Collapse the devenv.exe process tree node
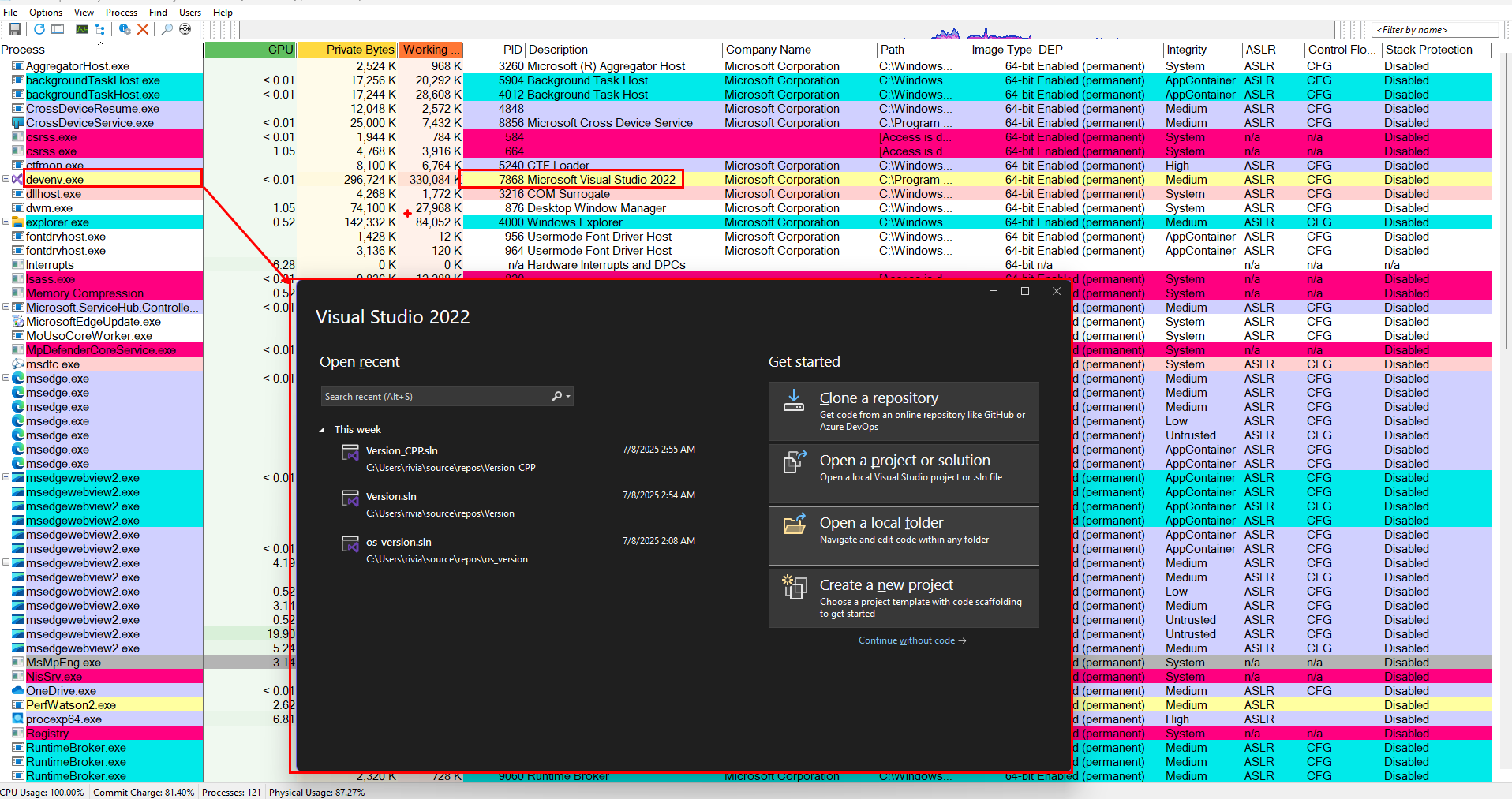Image resolution: width=1512 pixels, height=799 pixels. click(6, 179)
